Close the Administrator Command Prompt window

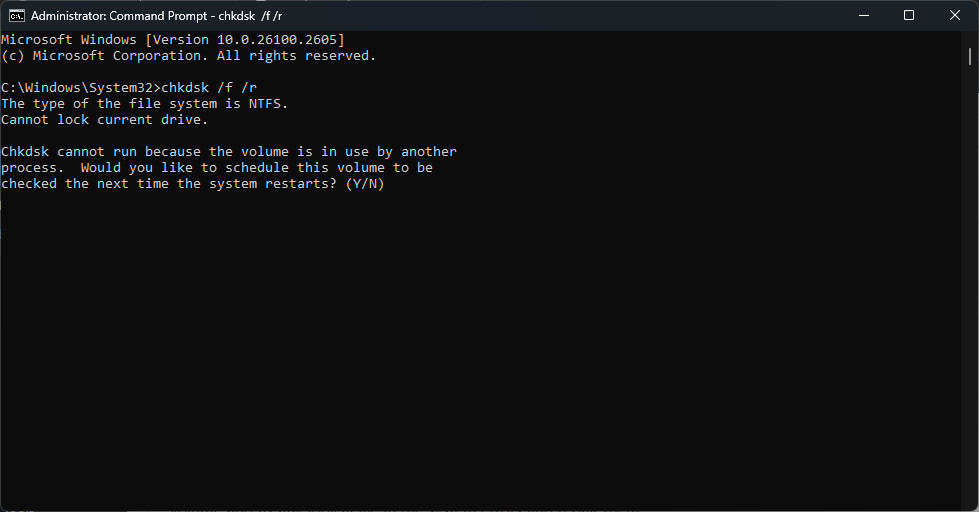coord(954,16)
